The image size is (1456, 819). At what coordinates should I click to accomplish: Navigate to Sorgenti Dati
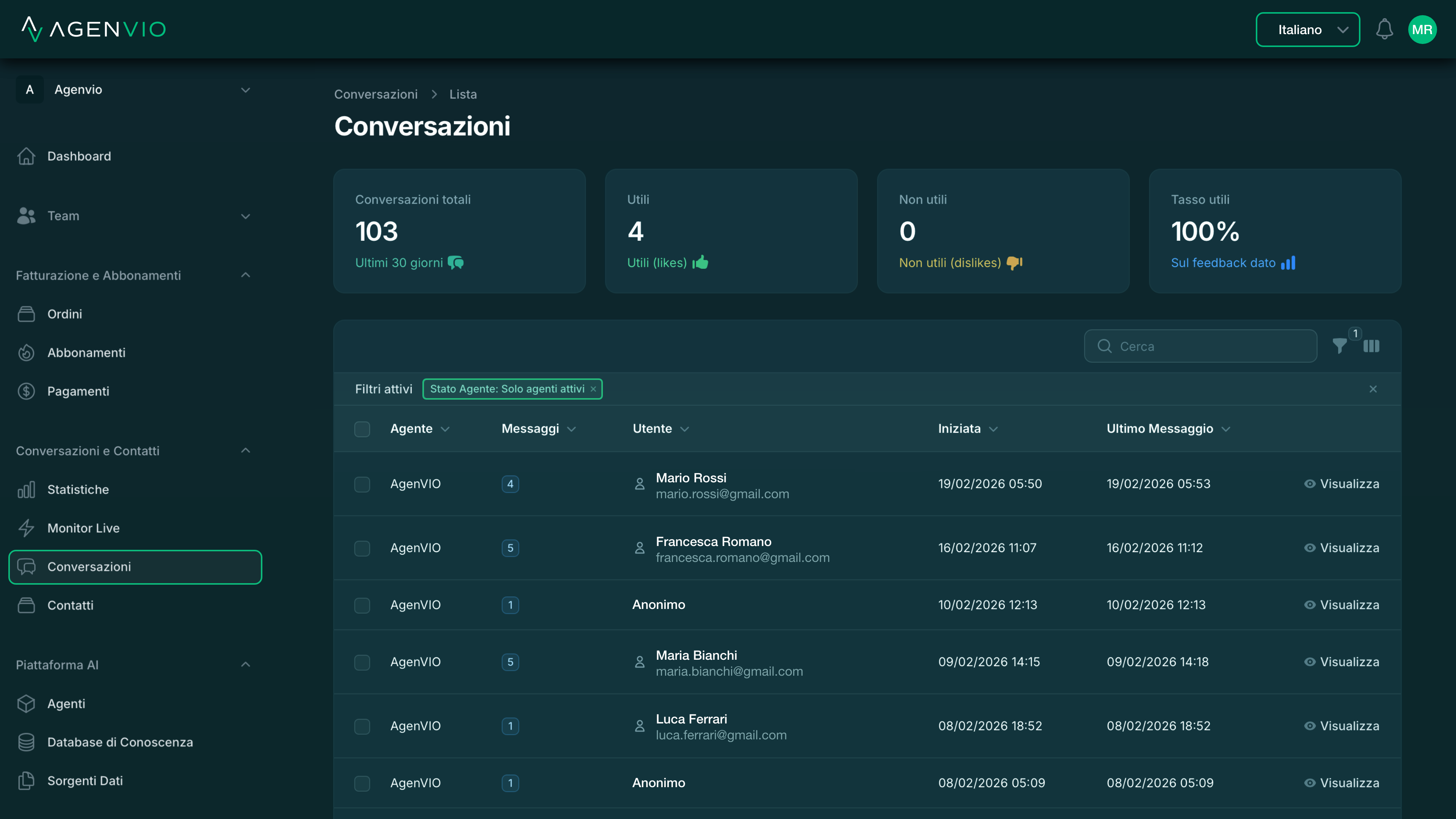[x=85, y=781]
